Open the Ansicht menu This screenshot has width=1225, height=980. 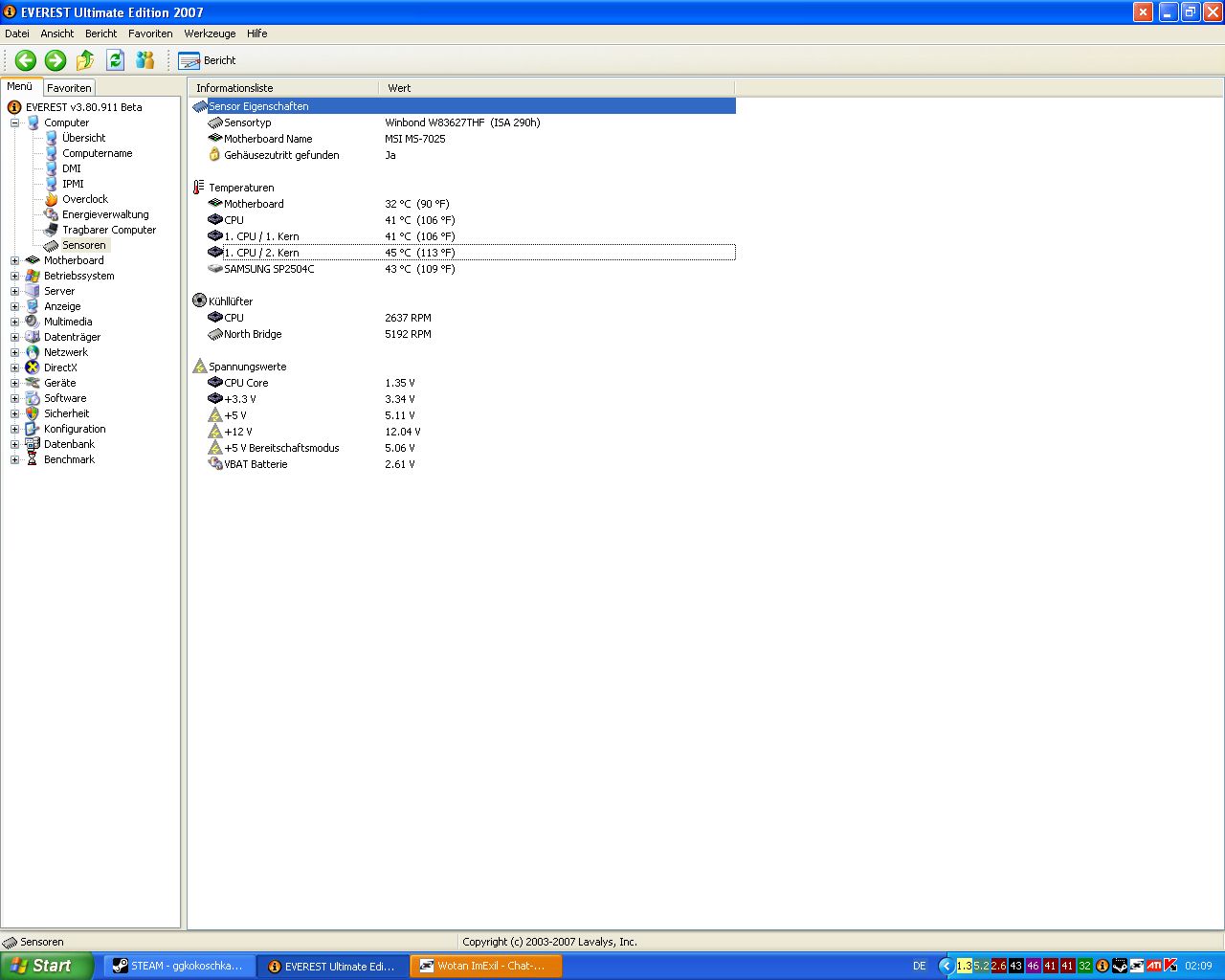point(57,33)
